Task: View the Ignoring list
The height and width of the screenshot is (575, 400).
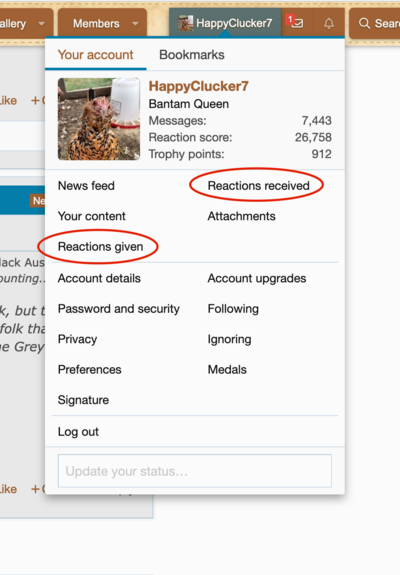Action: coord(230,340)
